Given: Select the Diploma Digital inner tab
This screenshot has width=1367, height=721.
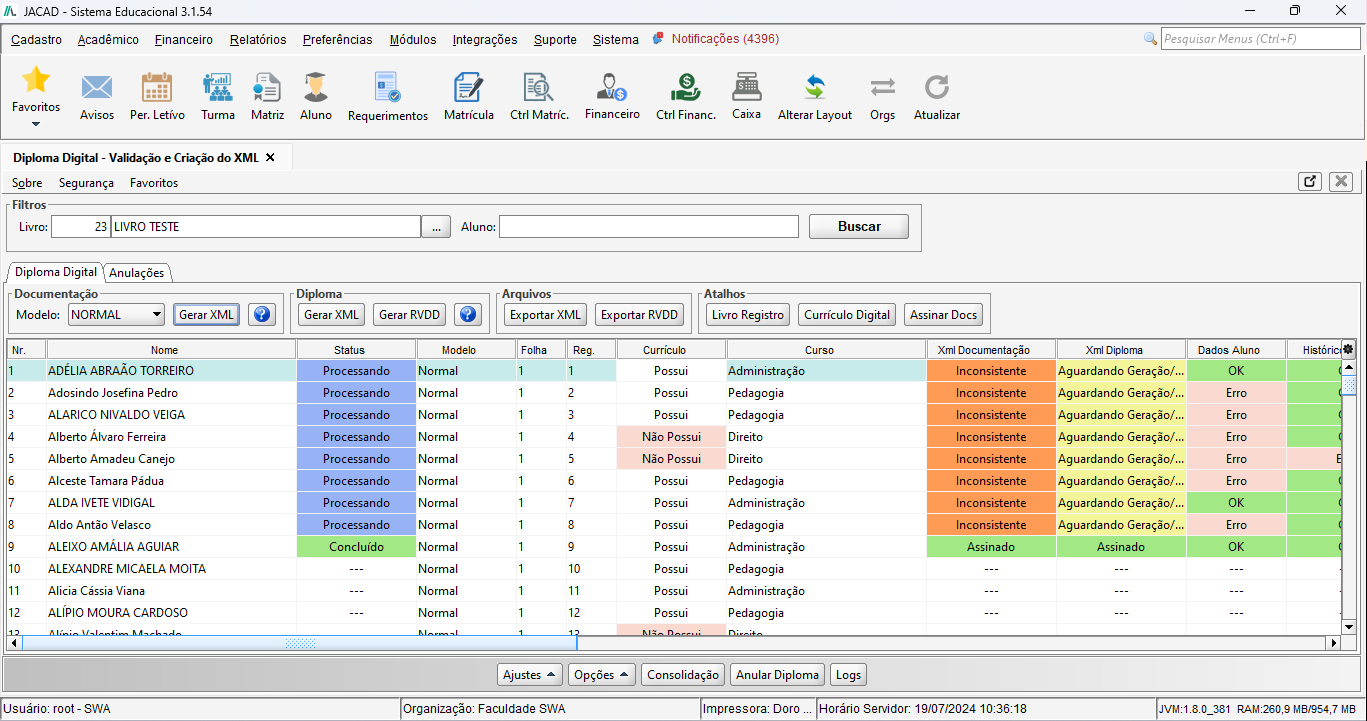Looking at the screenshot, I should [x=56, y=272].
